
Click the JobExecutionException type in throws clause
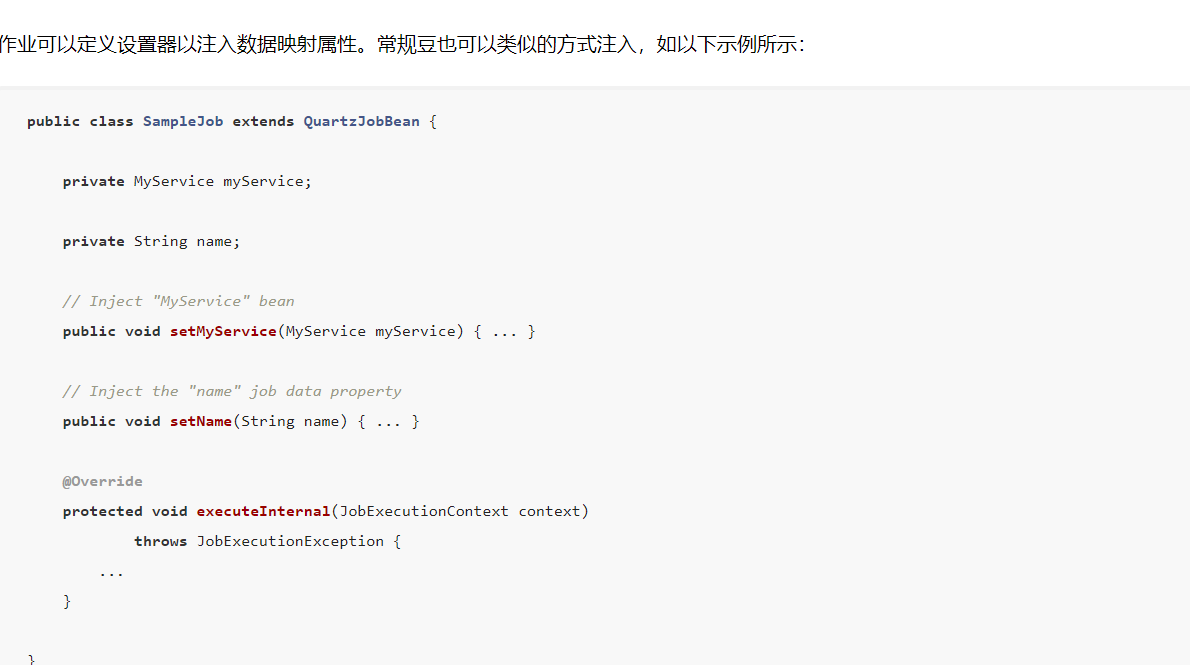click(290, 541)
